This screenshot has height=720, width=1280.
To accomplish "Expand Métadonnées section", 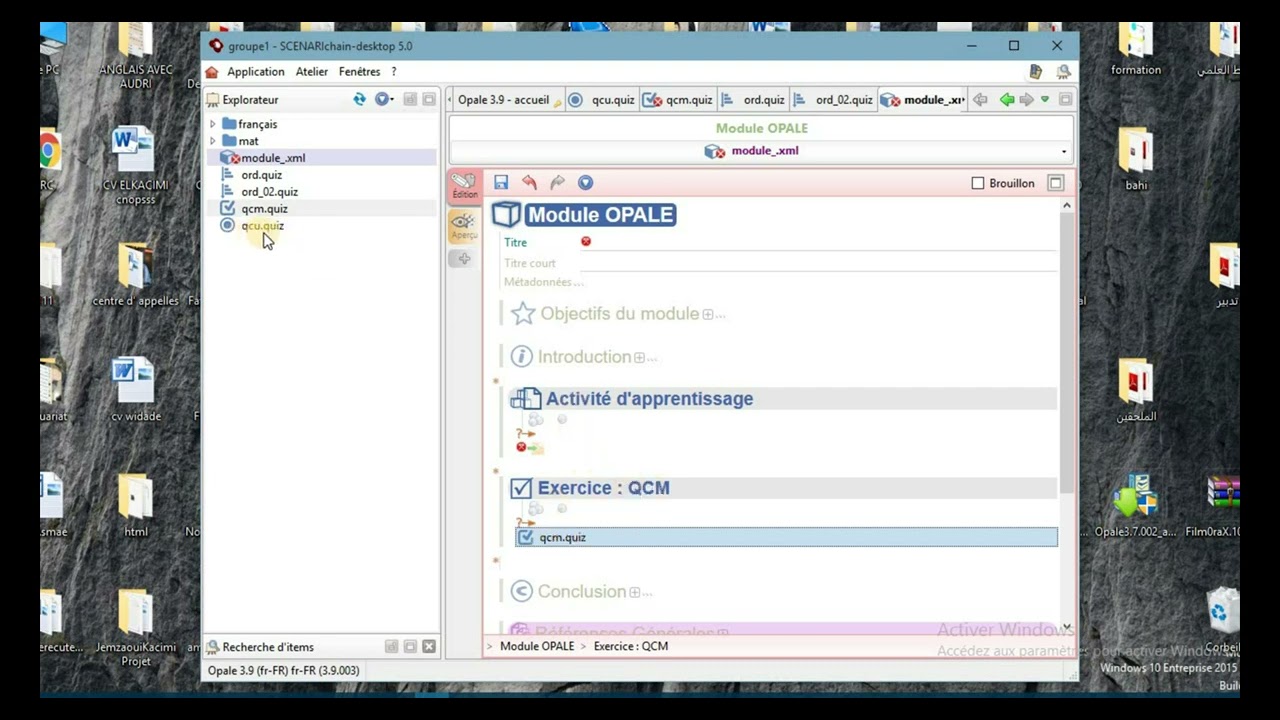I will [x=543, y=282].
